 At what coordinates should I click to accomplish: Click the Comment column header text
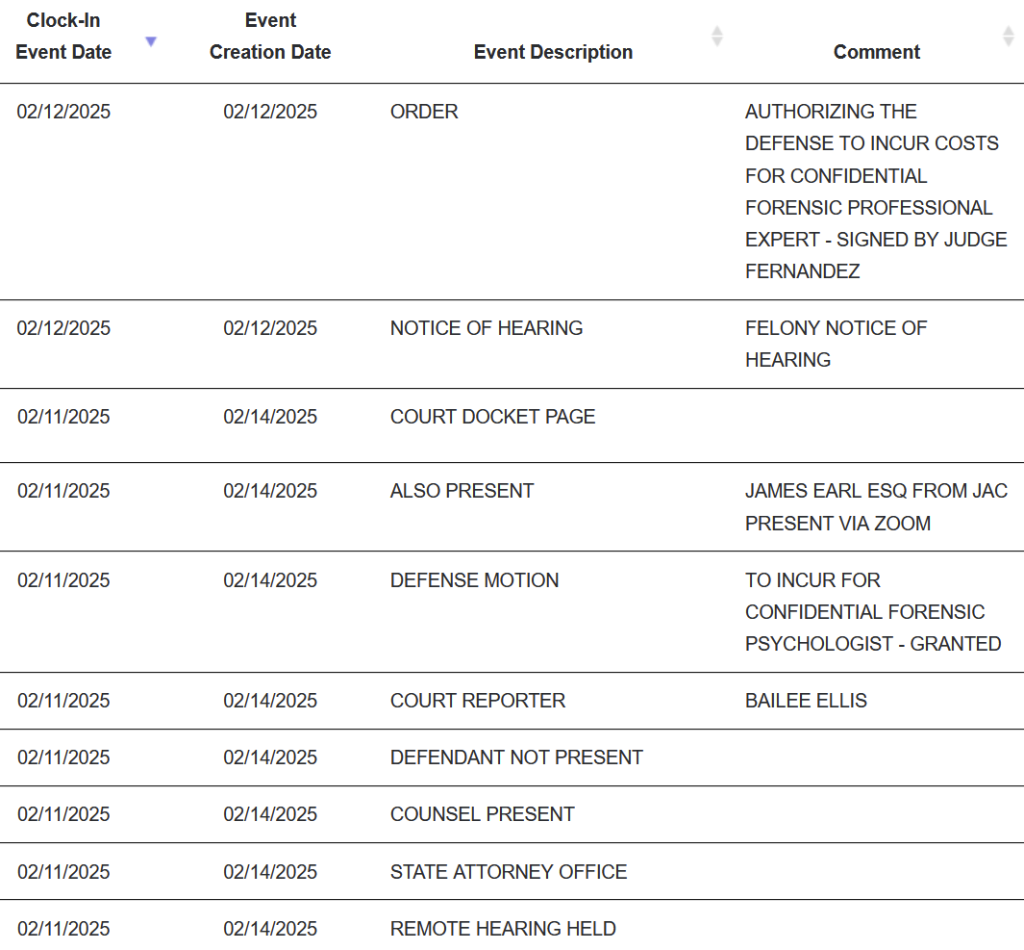(x=876, y=52)
